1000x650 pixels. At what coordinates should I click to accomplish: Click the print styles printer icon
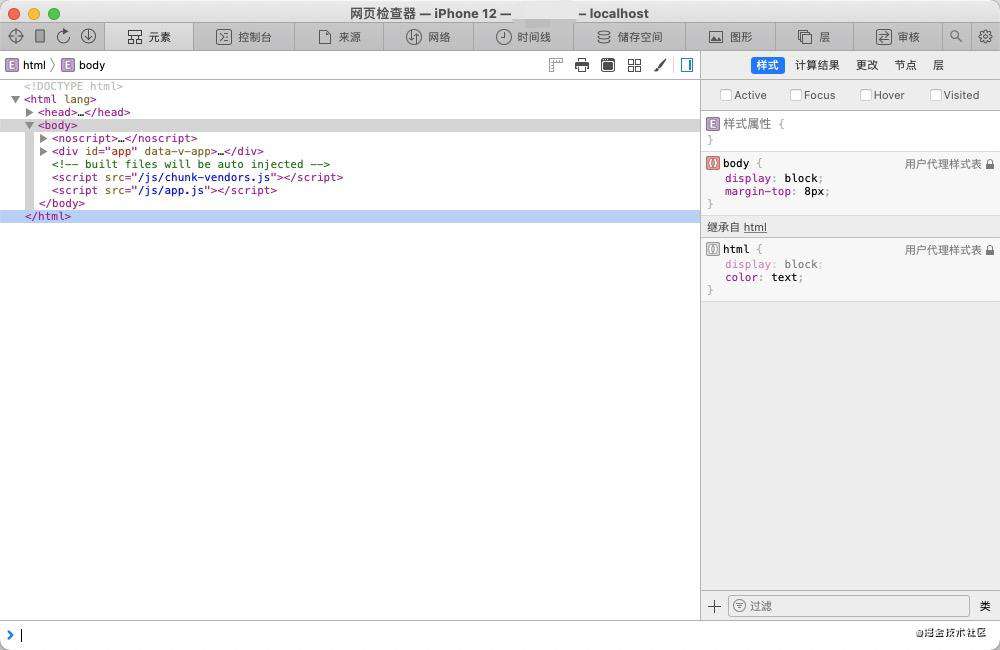pyautogui.click(x=582, y=65)
